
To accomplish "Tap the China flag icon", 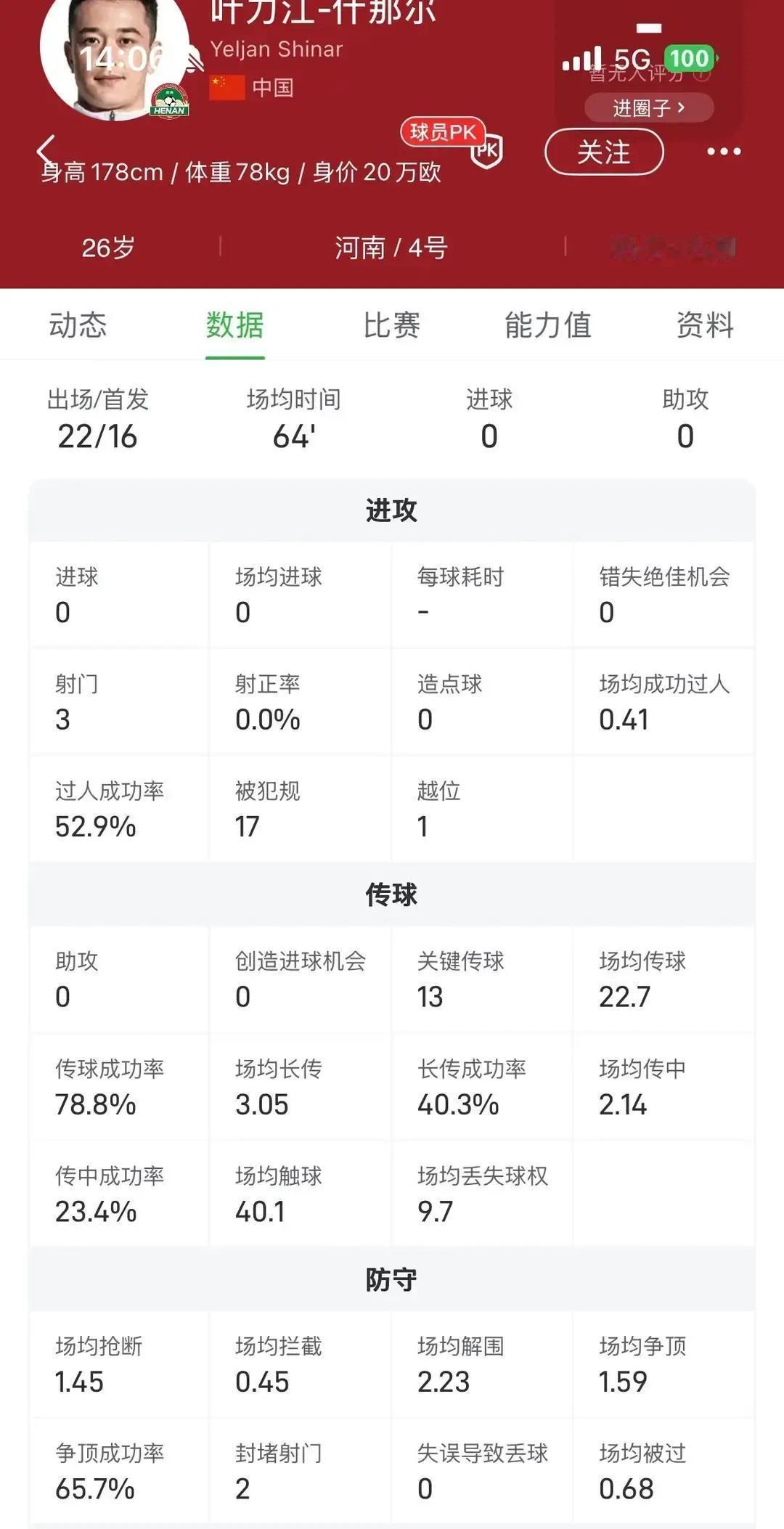I will (x=227, y=88).
